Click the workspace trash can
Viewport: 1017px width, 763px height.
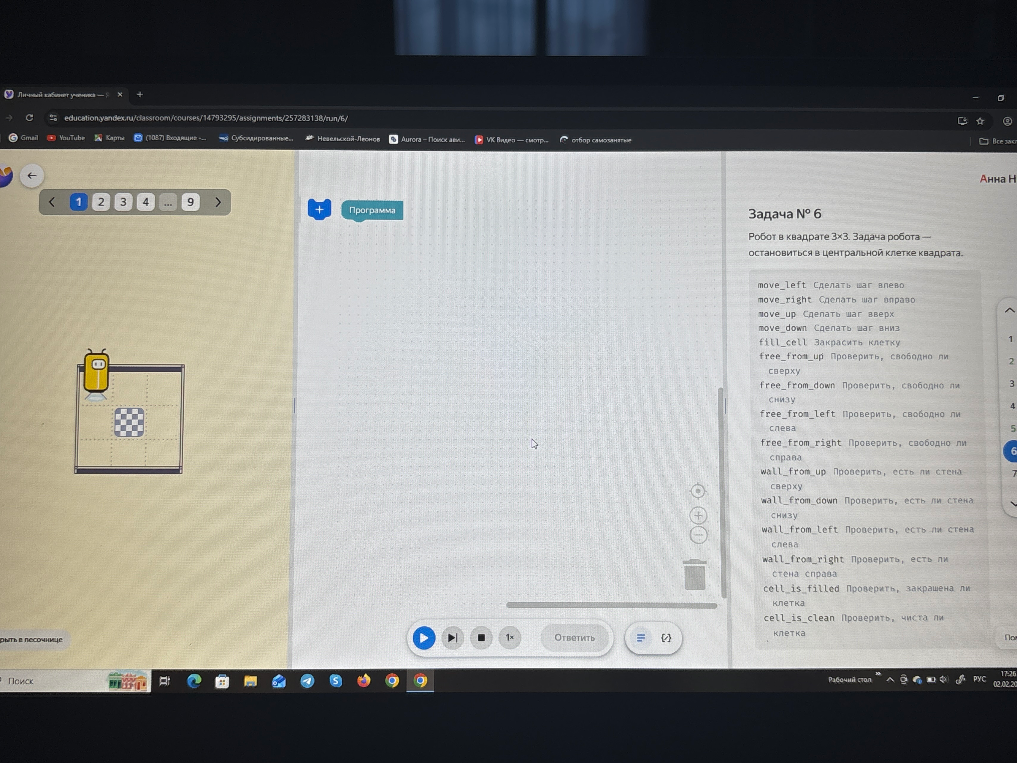point(695,574)
